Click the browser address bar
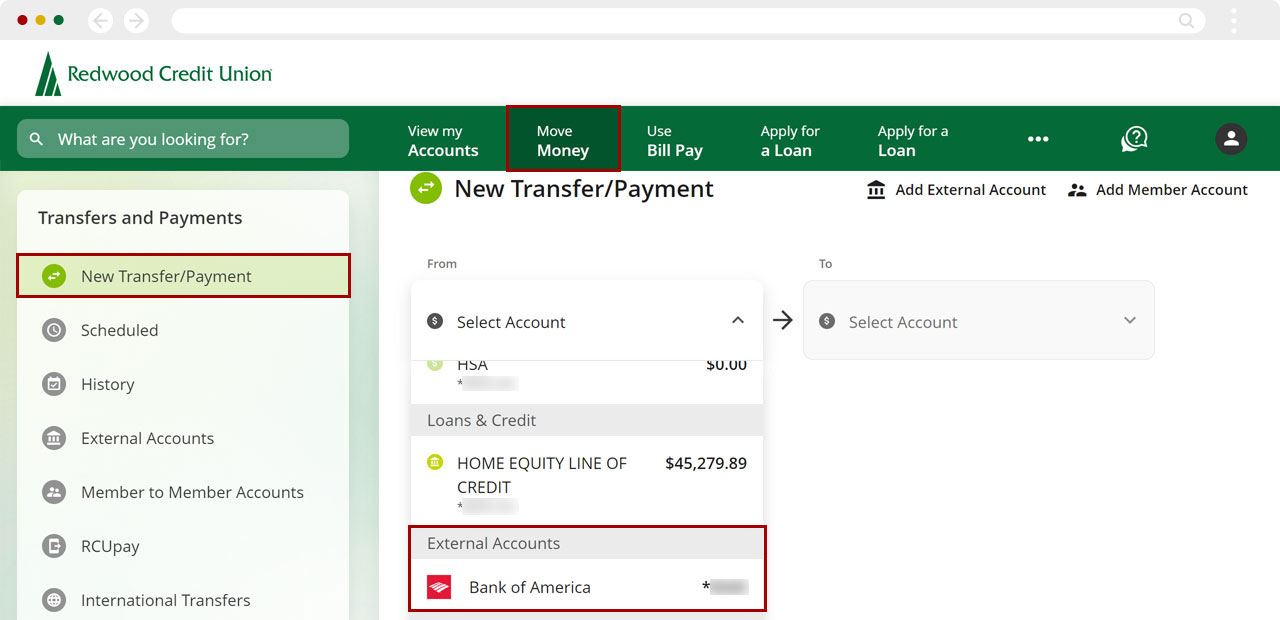The height and width of the screenshot is (620, 1280). [688, 20]
